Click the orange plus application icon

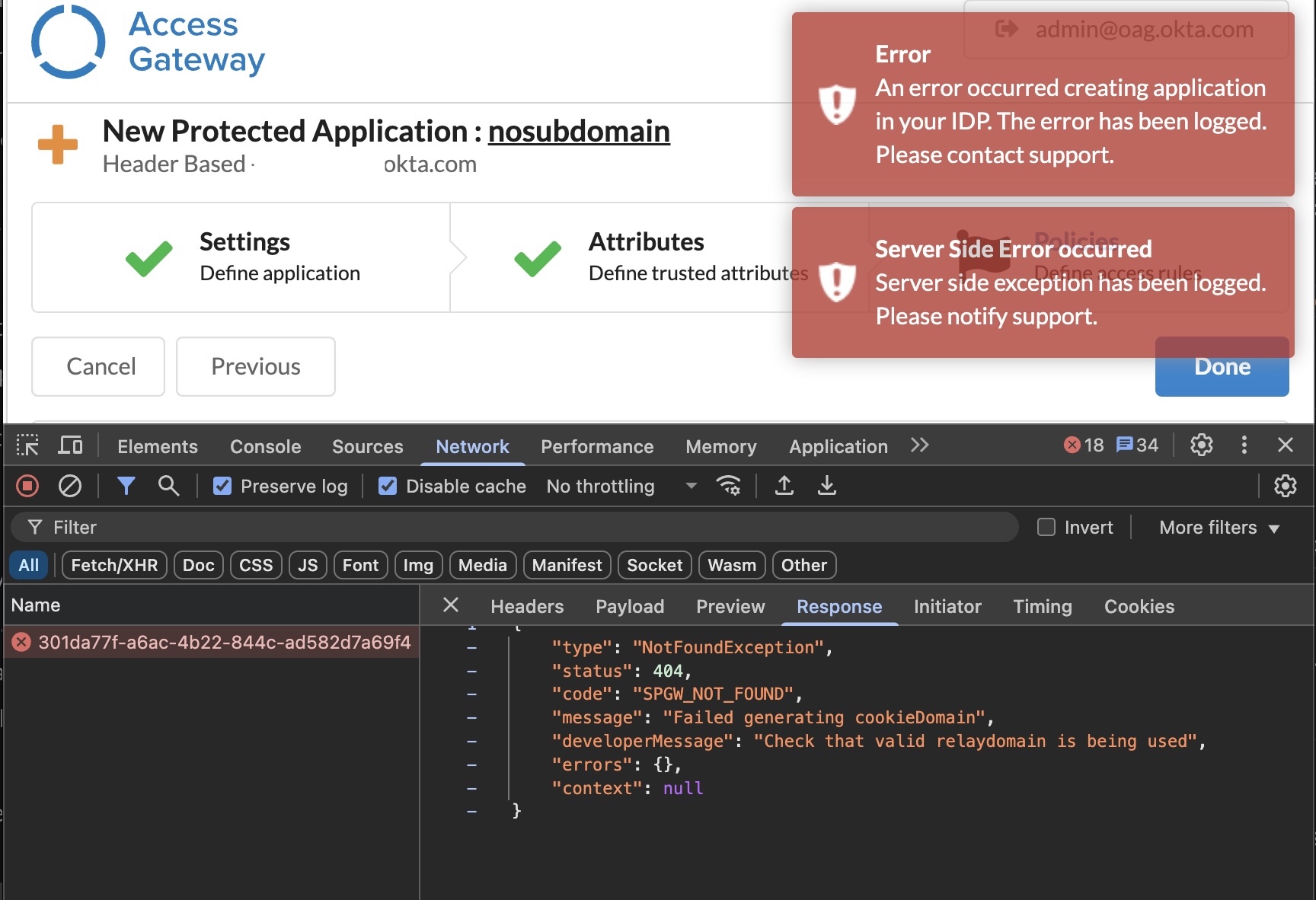click(x=58, y=145)
